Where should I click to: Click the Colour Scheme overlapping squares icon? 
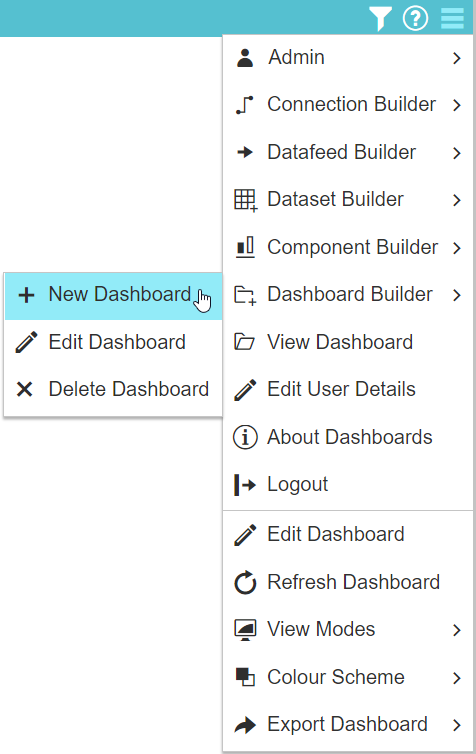(245, 677)
